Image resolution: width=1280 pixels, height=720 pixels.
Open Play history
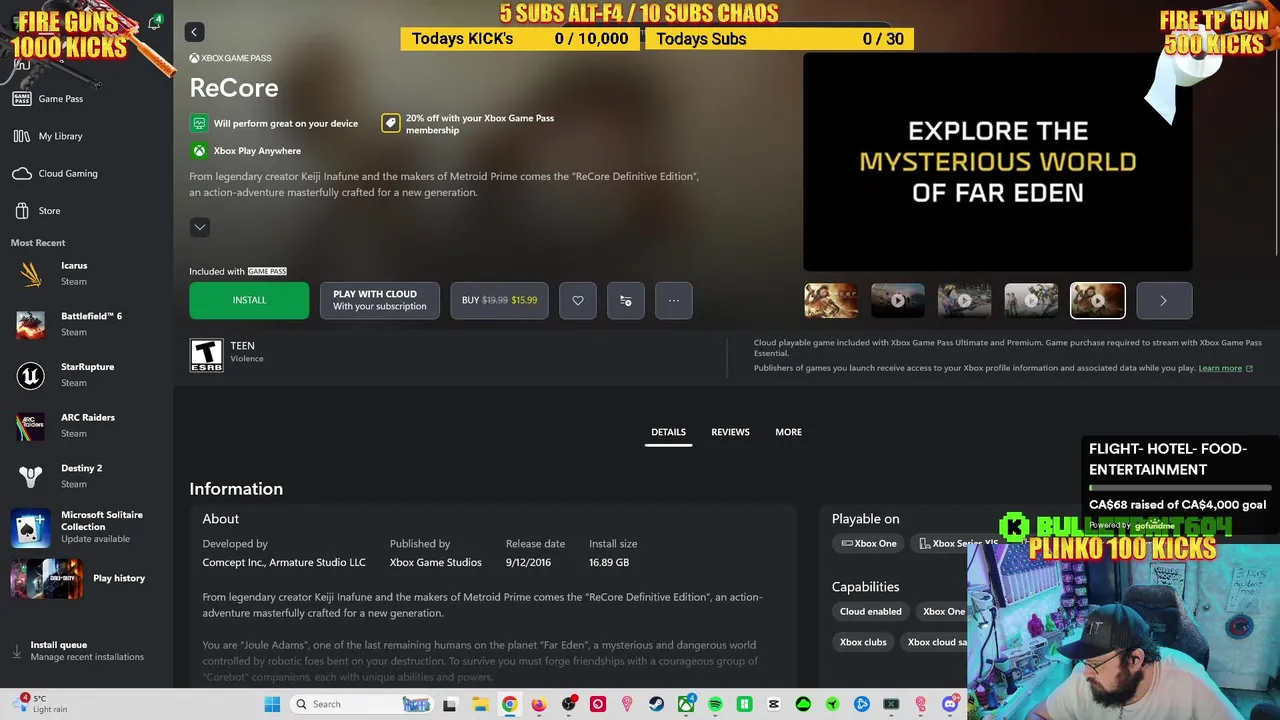pos(86,578)
